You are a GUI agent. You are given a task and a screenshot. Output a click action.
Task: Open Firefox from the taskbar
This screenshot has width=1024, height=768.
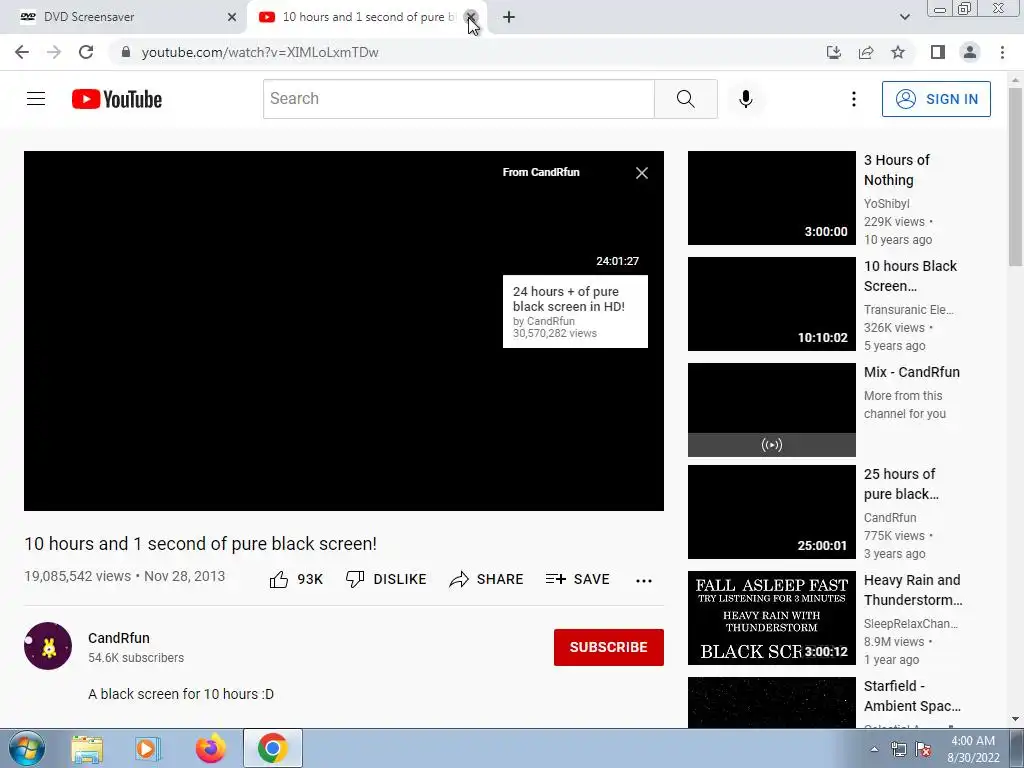pos(210,748)
